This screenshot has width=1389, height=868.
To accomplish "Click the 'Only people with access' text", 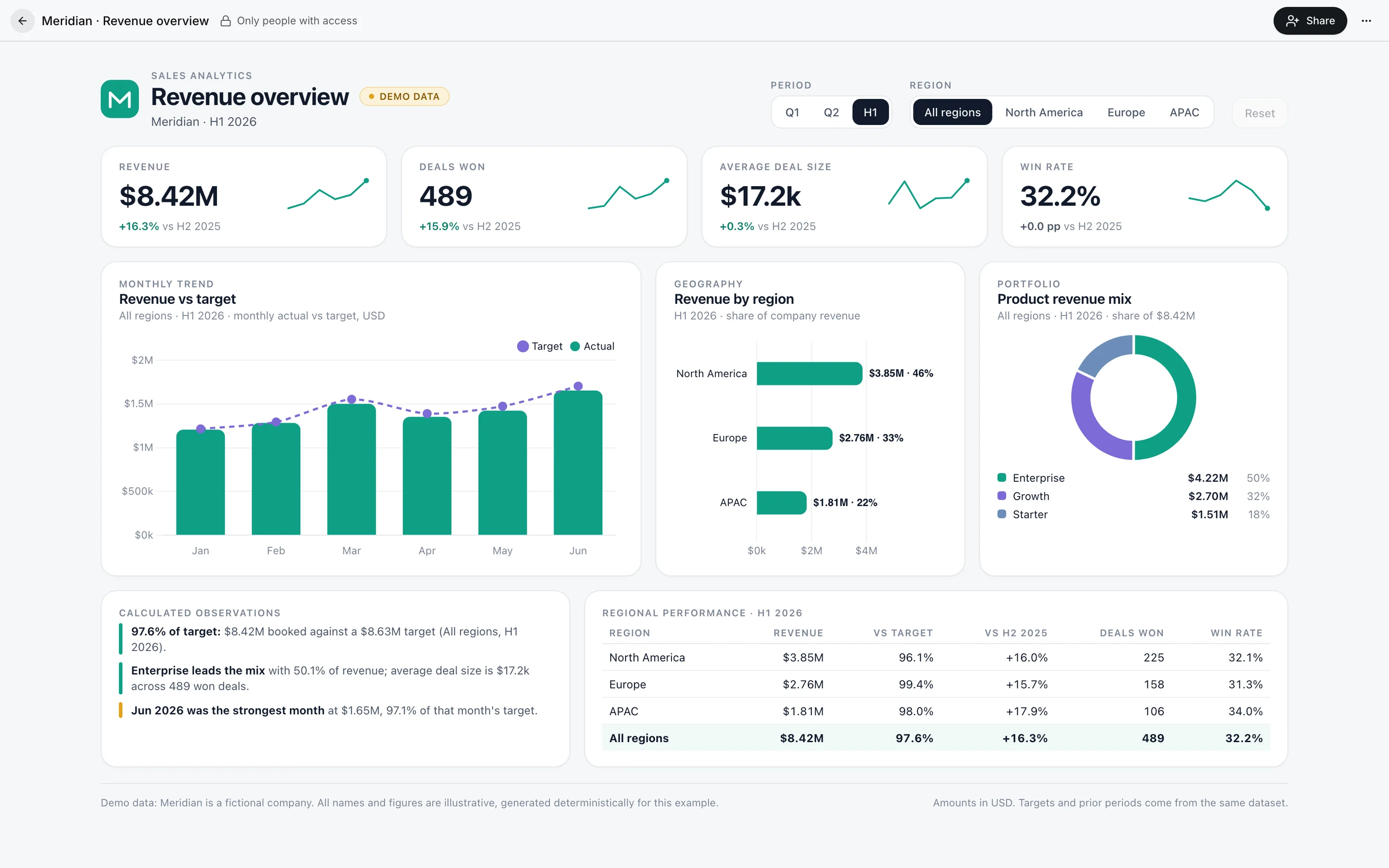I will click(x=297, y=21).
